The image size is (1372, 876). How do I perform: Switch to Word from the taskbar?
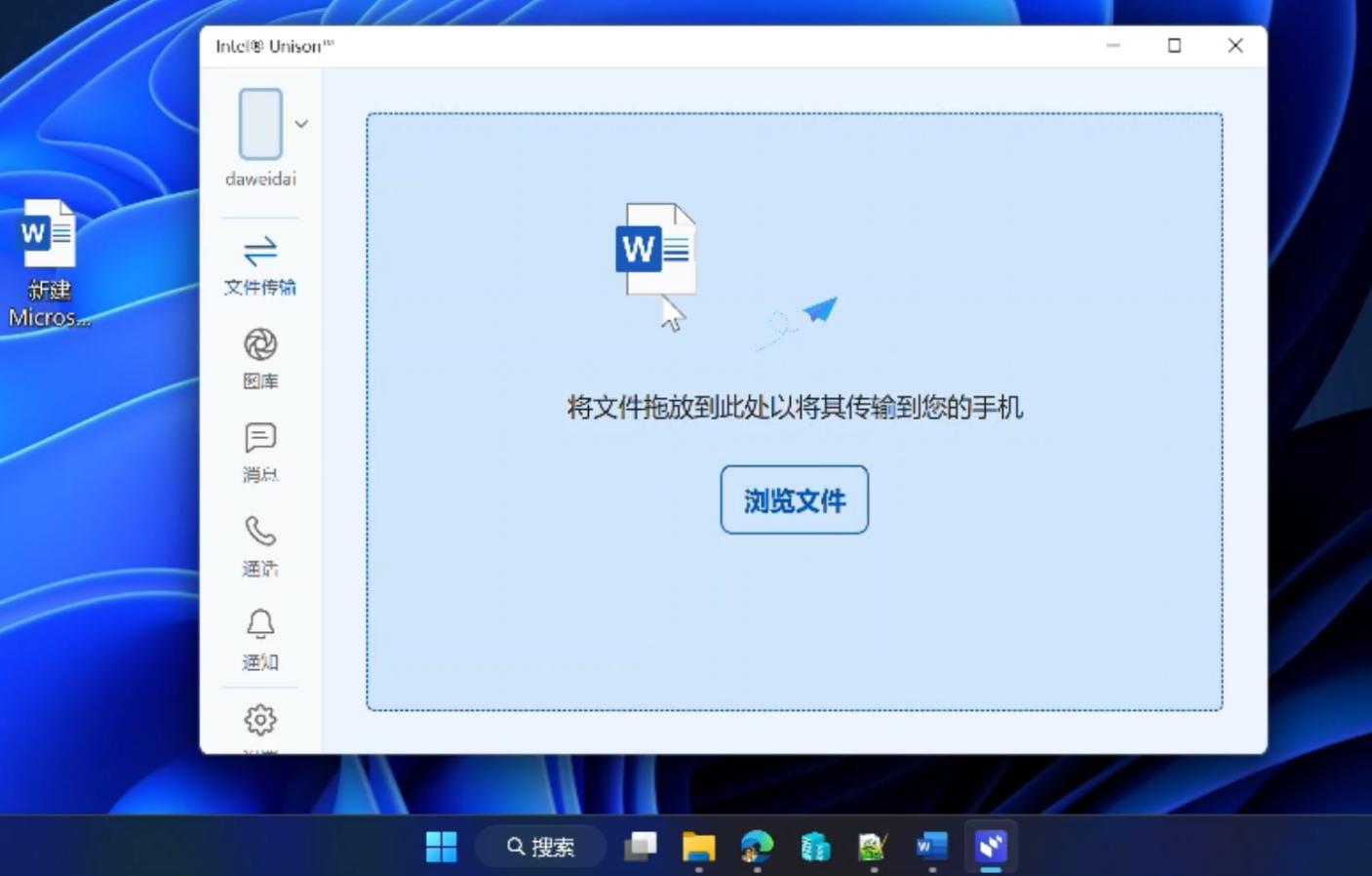(931, 846)
